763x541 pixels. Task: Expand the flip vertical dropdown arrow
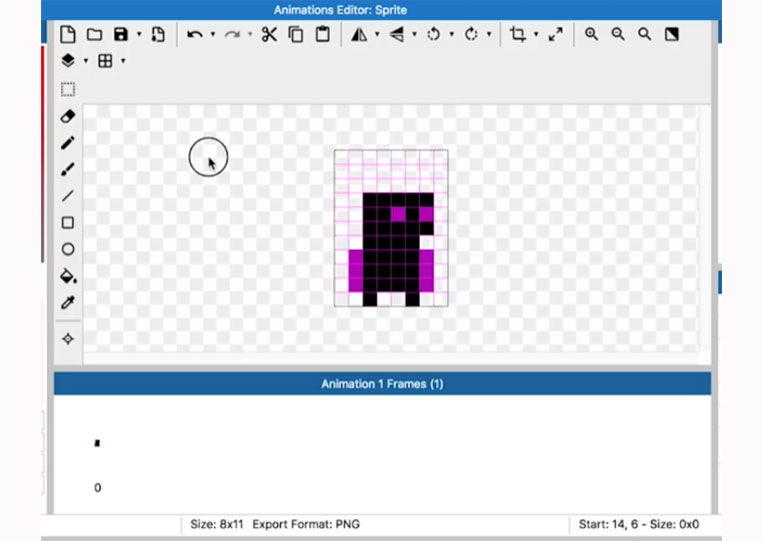[415, 35]
